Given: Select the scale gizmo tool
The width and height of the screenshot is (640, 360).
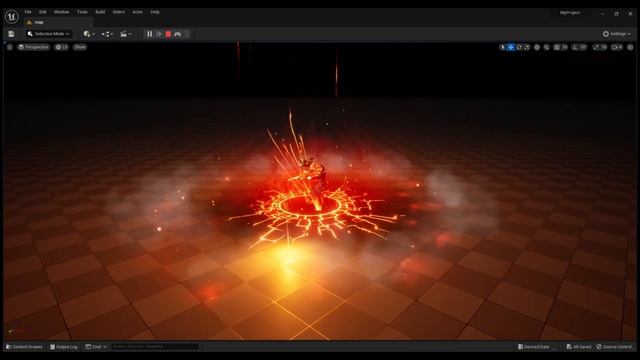Looking at the screenshot, I should tap(527, 47).
